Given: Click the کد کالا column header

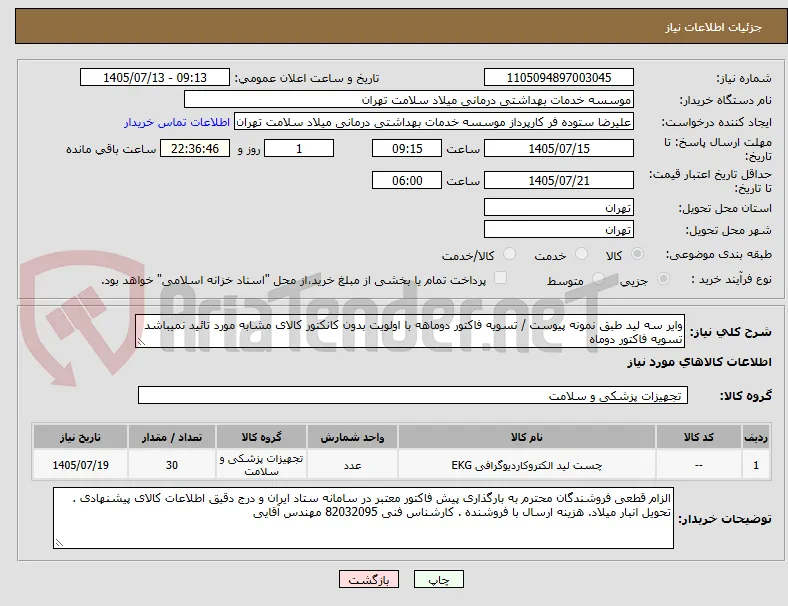Looking at the screenshot, I should tap(698, 437).
